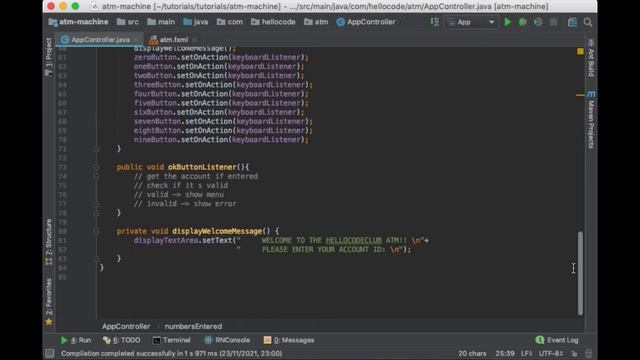Open the Ant Build side panel

(591, 58)
